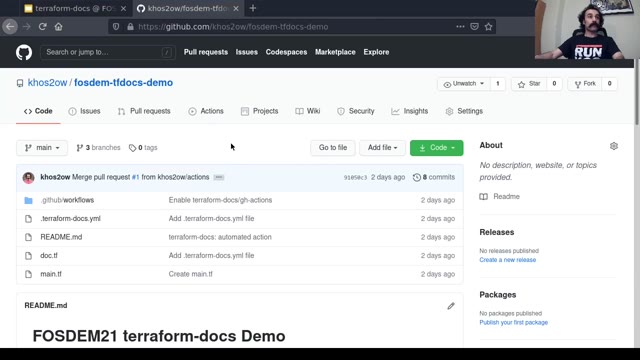640x360 pixels.
Task: Click khos2ow avatar in latest commit row
Action: click(x=28, y=178)
